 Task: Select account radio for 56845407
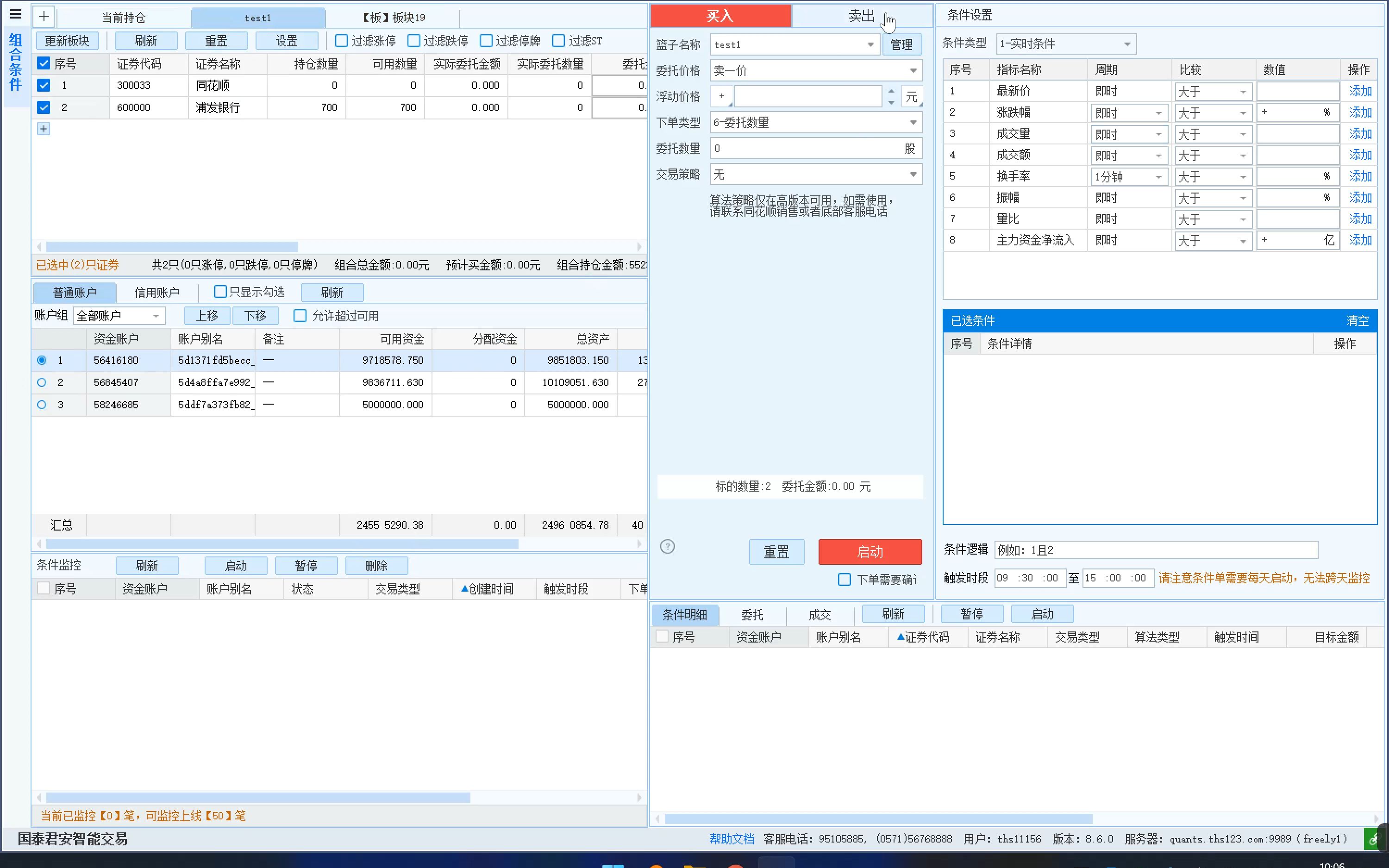41,382
